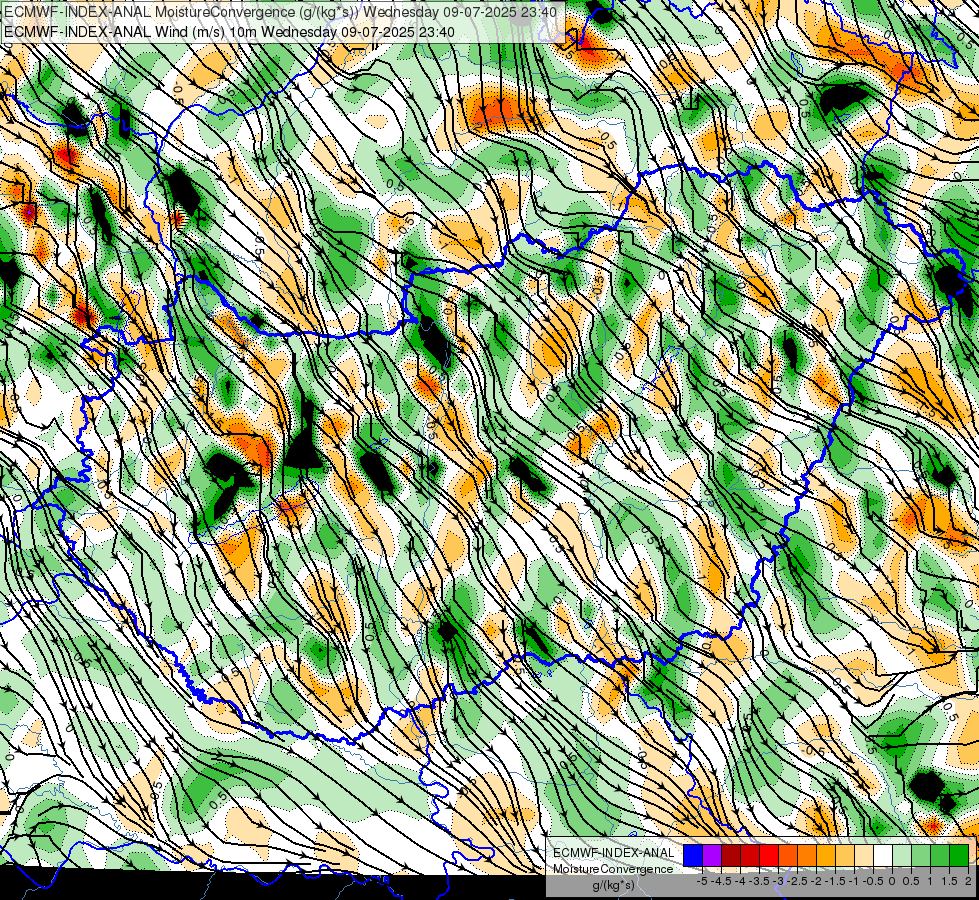The image size is (979, 900).
Task: Click the g/(kg*s) unit label in legend
Action: click(x=613, y=886)
